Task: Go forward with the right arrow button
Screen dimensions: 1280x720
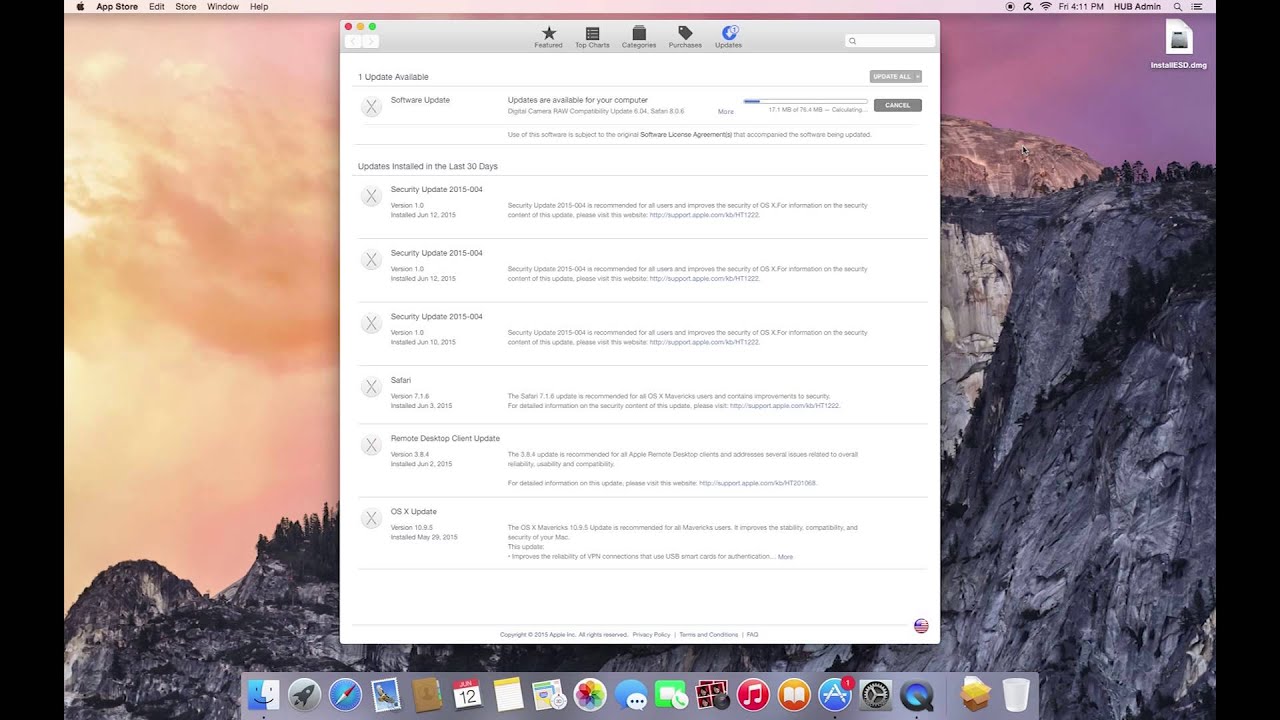Action: point(370,41)
